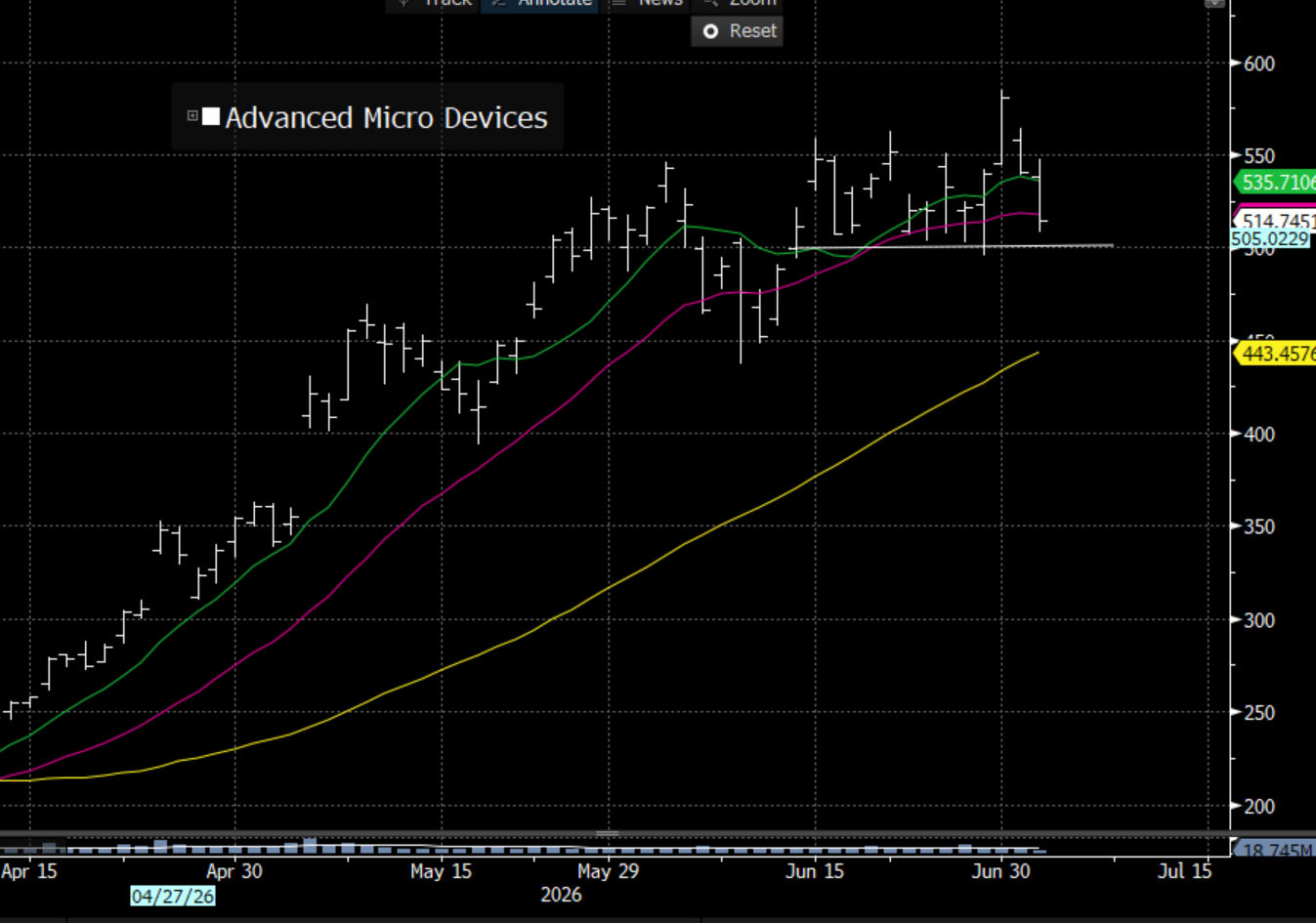
Task: Click the 2026 year label under the axis
Action: 561,896
